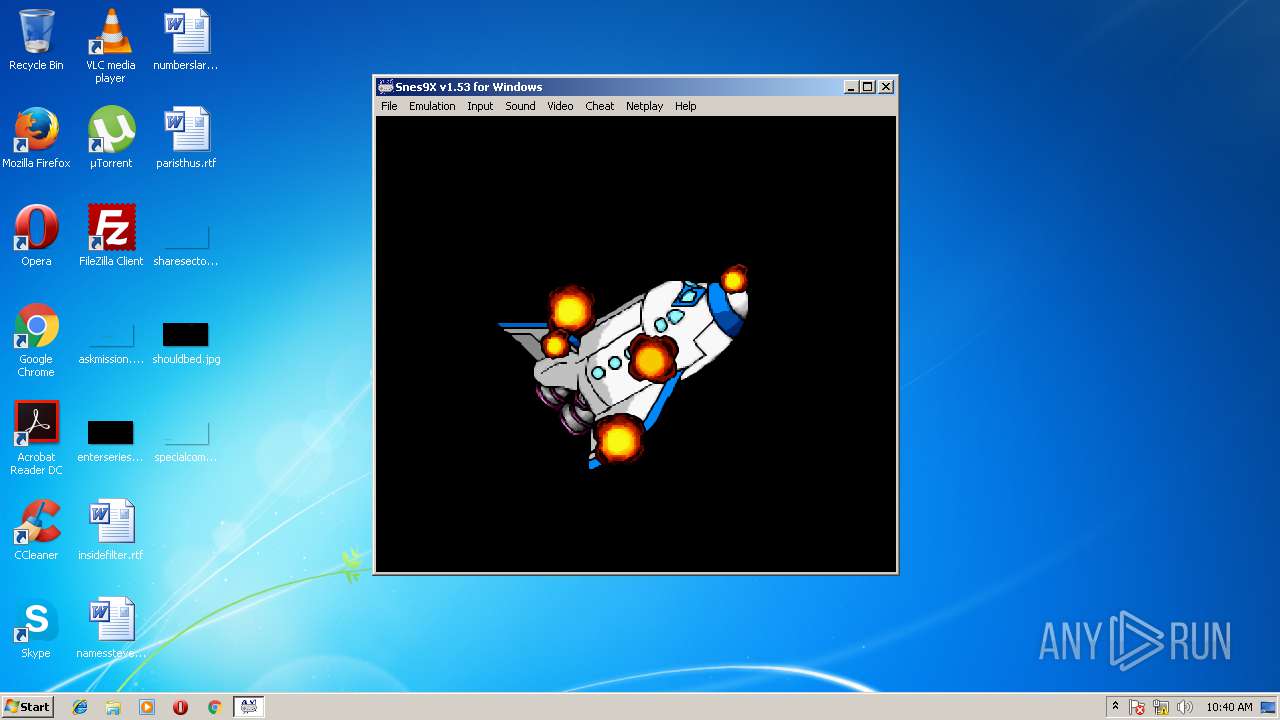Select the Mozilla Firefox shortcut

point(36,138)
